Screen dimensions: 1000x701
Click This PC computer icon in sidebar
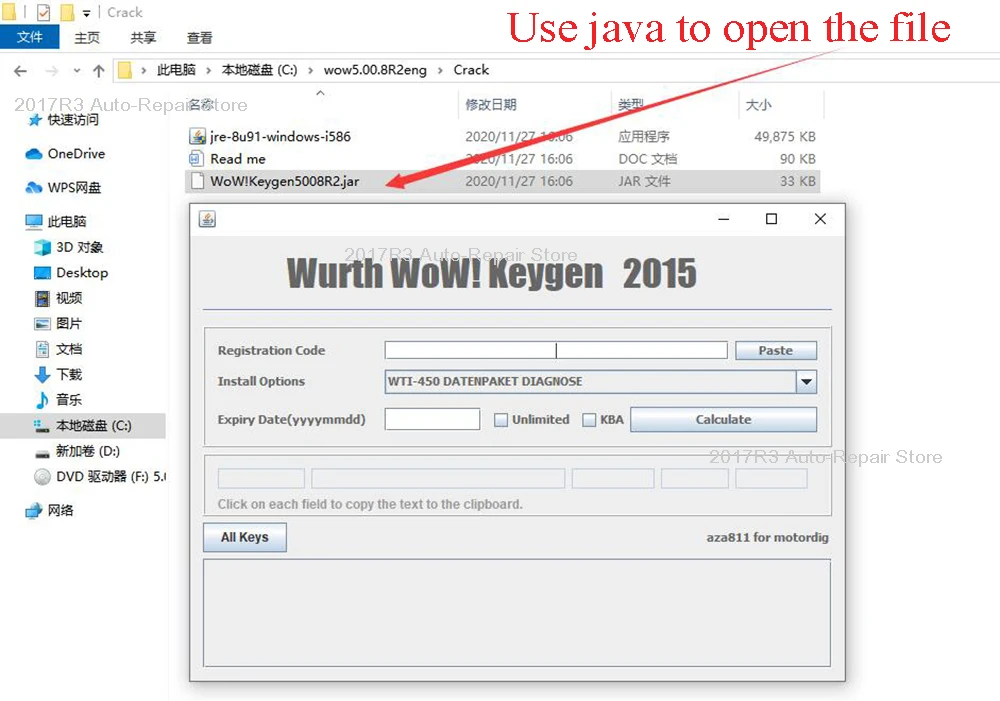[34, 221]
